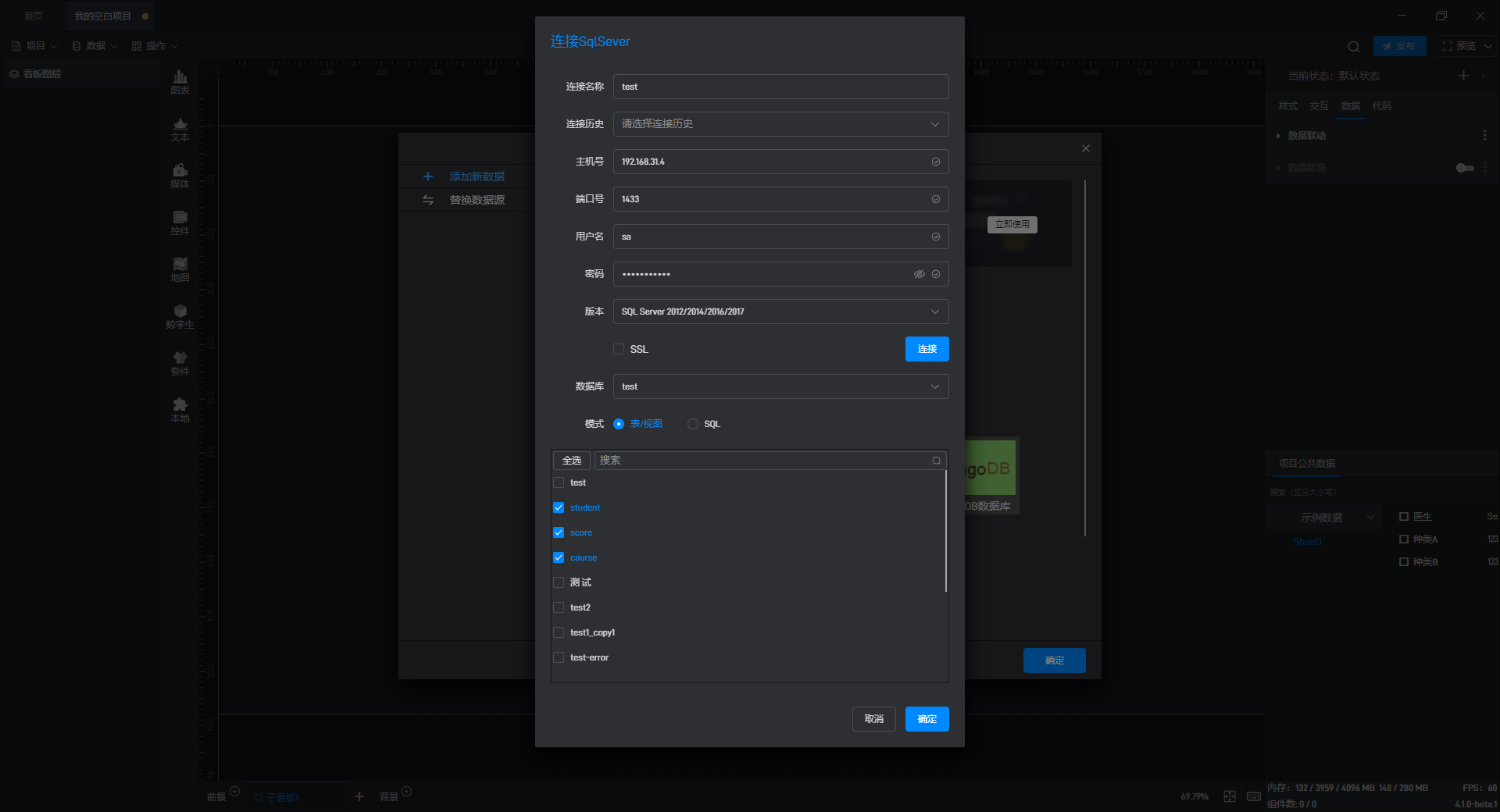The height and width of the screenshot is (812, 1500).
Task: Click the 看板图层 layers icon
Action: pyautogui.click(x=14, y=74)
